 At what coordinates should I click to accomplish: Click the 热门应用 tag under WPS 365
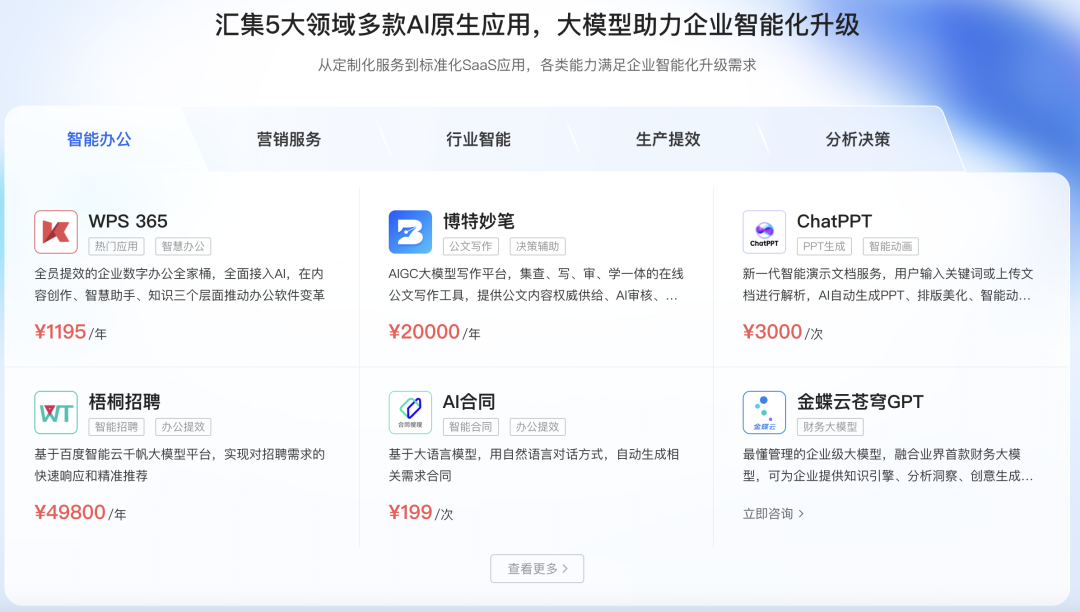coord(117,246)
